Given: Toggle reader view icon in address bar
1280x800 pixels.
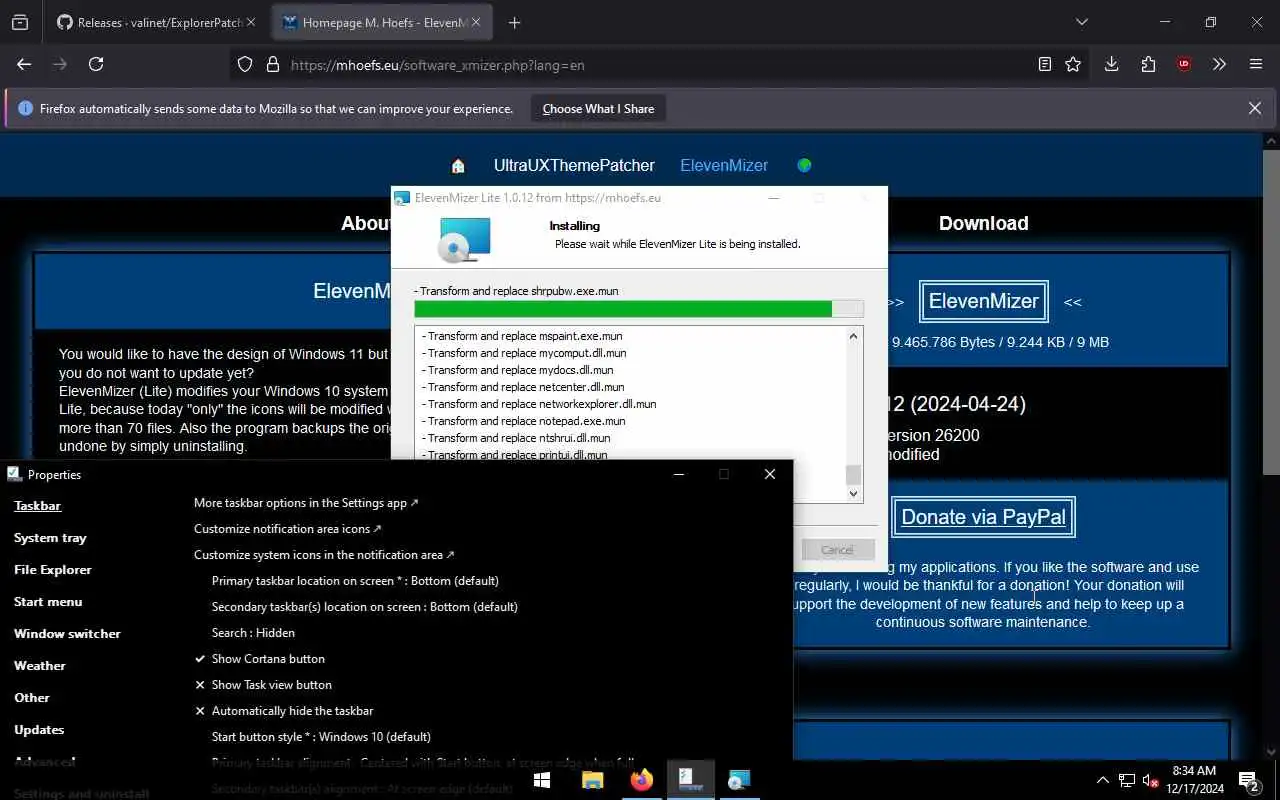Looking at the screenshot, I should coord(1044,64).
